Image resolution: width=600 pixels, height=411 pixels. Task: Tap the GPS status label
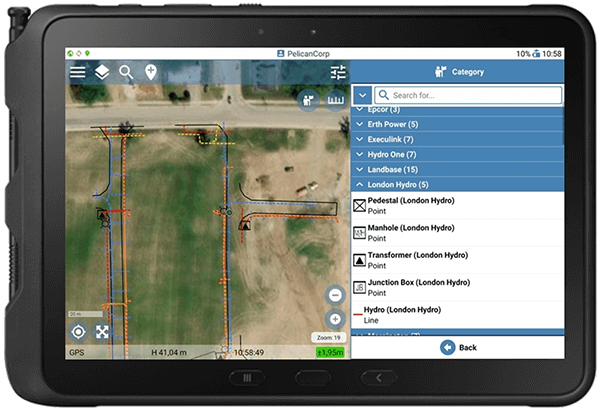click(x=77, y=352)
